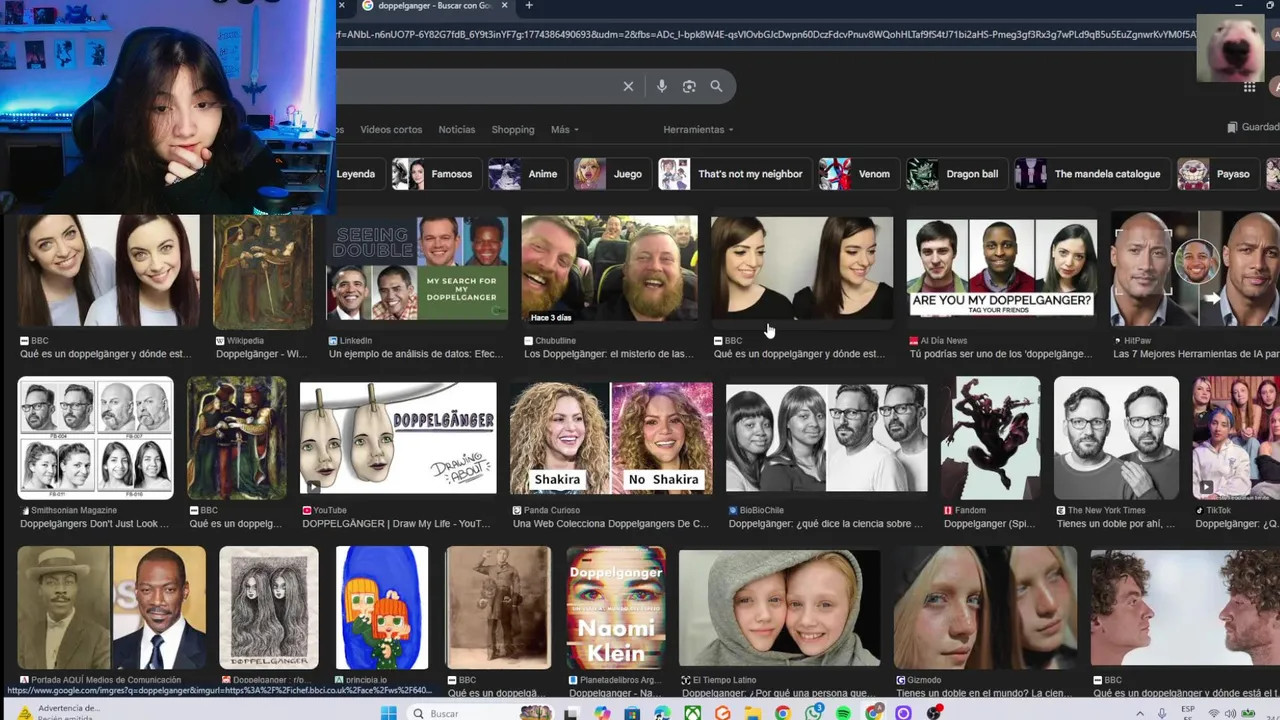The image size is (1280, 720).
Task: Open Microsoft Edge from the taskbar
Action: tap(662, 713)
